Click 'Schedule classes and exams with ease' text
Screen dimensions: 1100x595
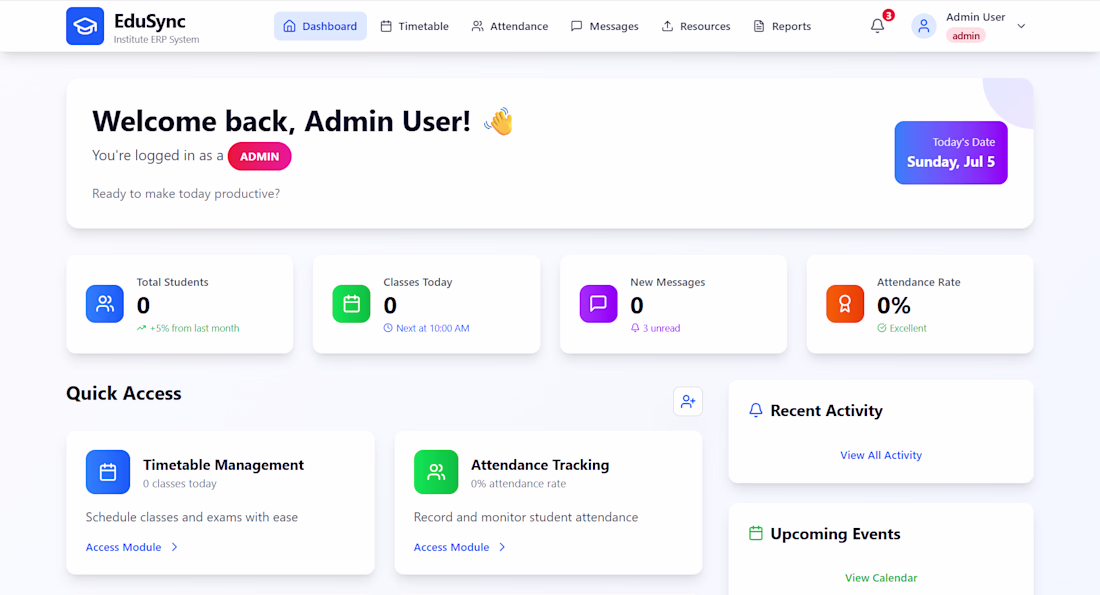click(192, 517)
